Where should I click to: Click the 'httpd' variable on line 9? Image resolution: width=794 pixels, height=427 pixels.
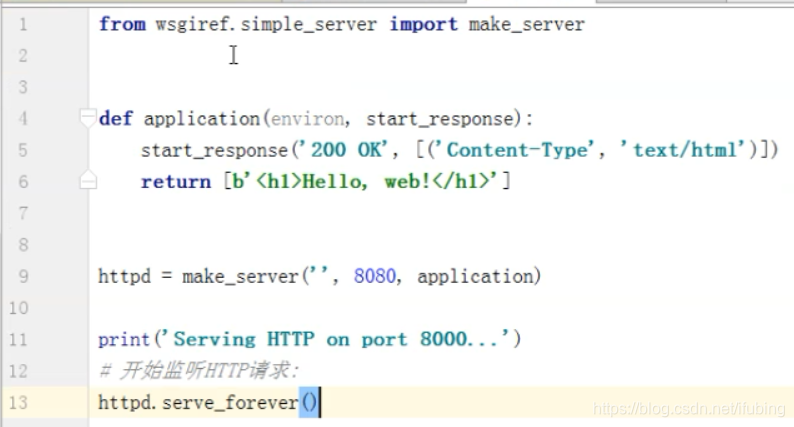click(125, 277)
